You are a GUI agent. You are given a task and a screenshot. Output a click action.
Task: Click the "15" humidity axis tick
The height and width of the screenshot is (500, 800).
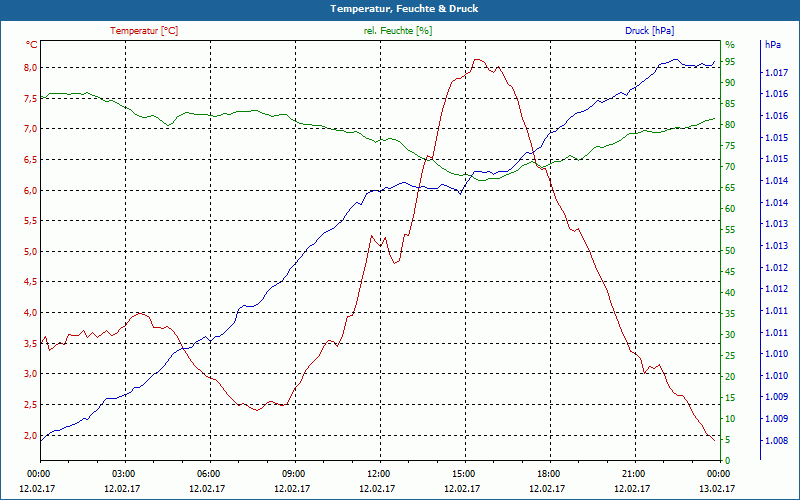[730, 397]
